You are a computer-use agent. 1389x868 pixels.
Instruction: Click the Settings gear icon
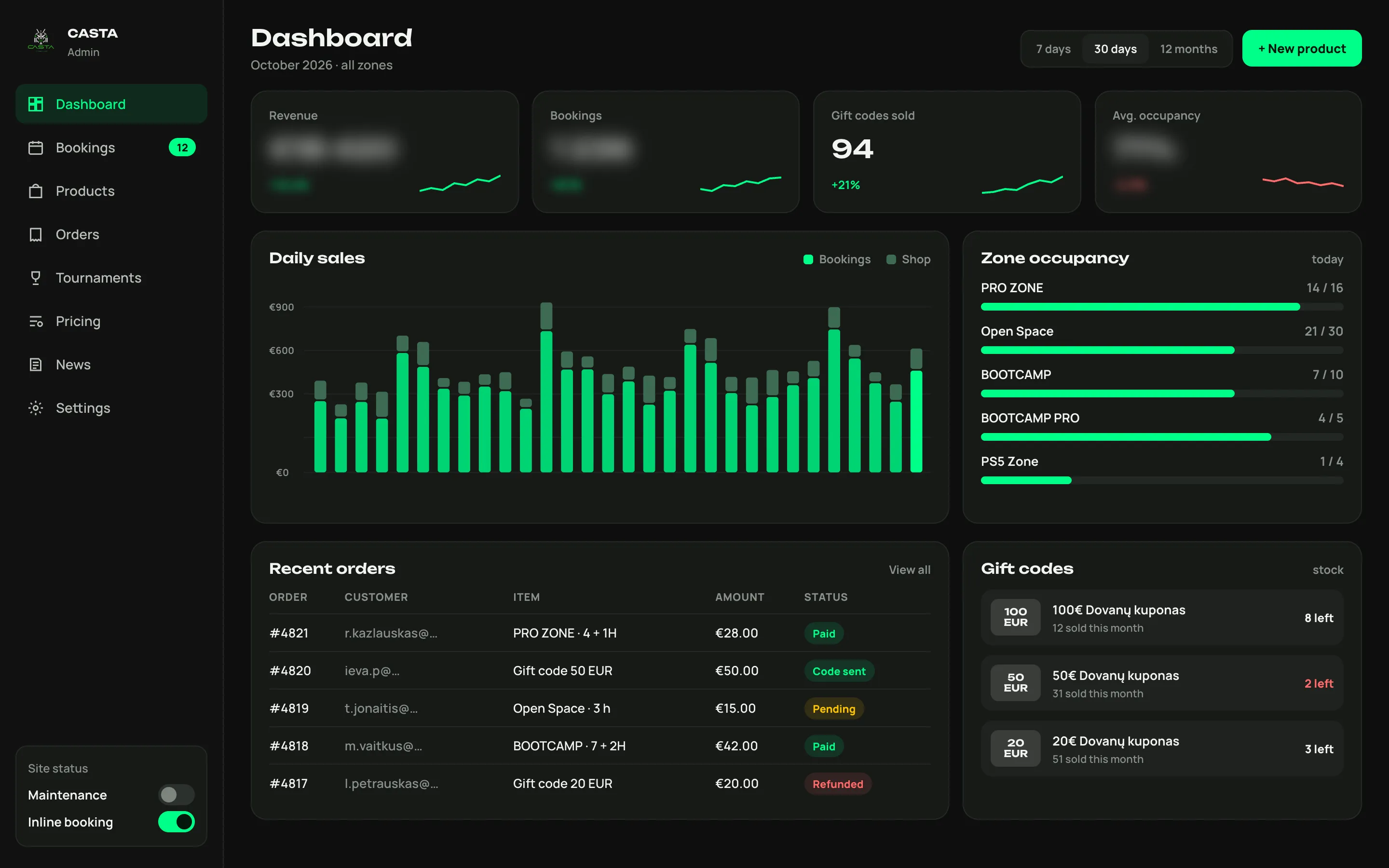tap(36, 408)
